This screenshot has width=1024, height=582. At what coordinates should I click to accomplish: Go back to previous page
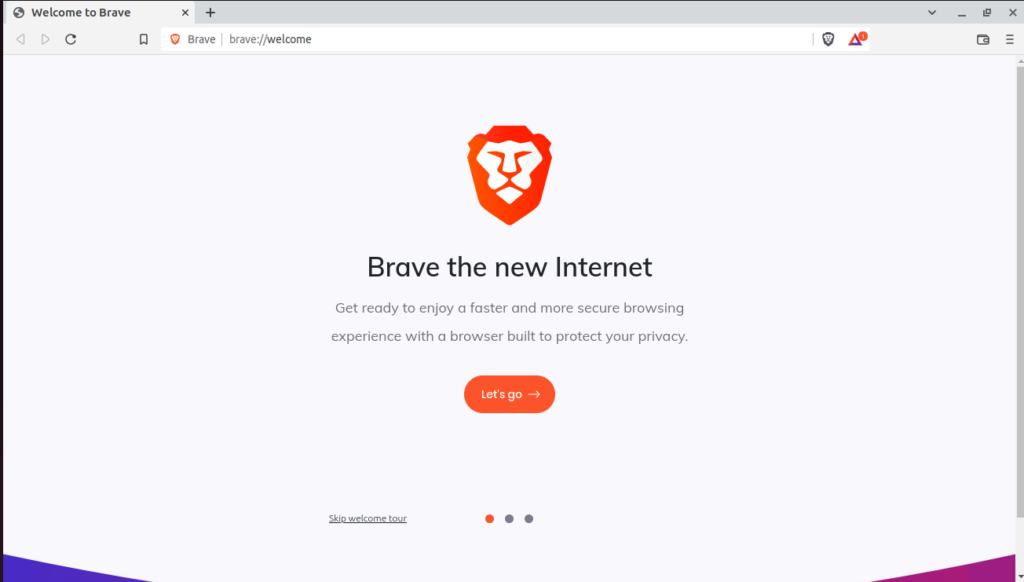(21, 39)
